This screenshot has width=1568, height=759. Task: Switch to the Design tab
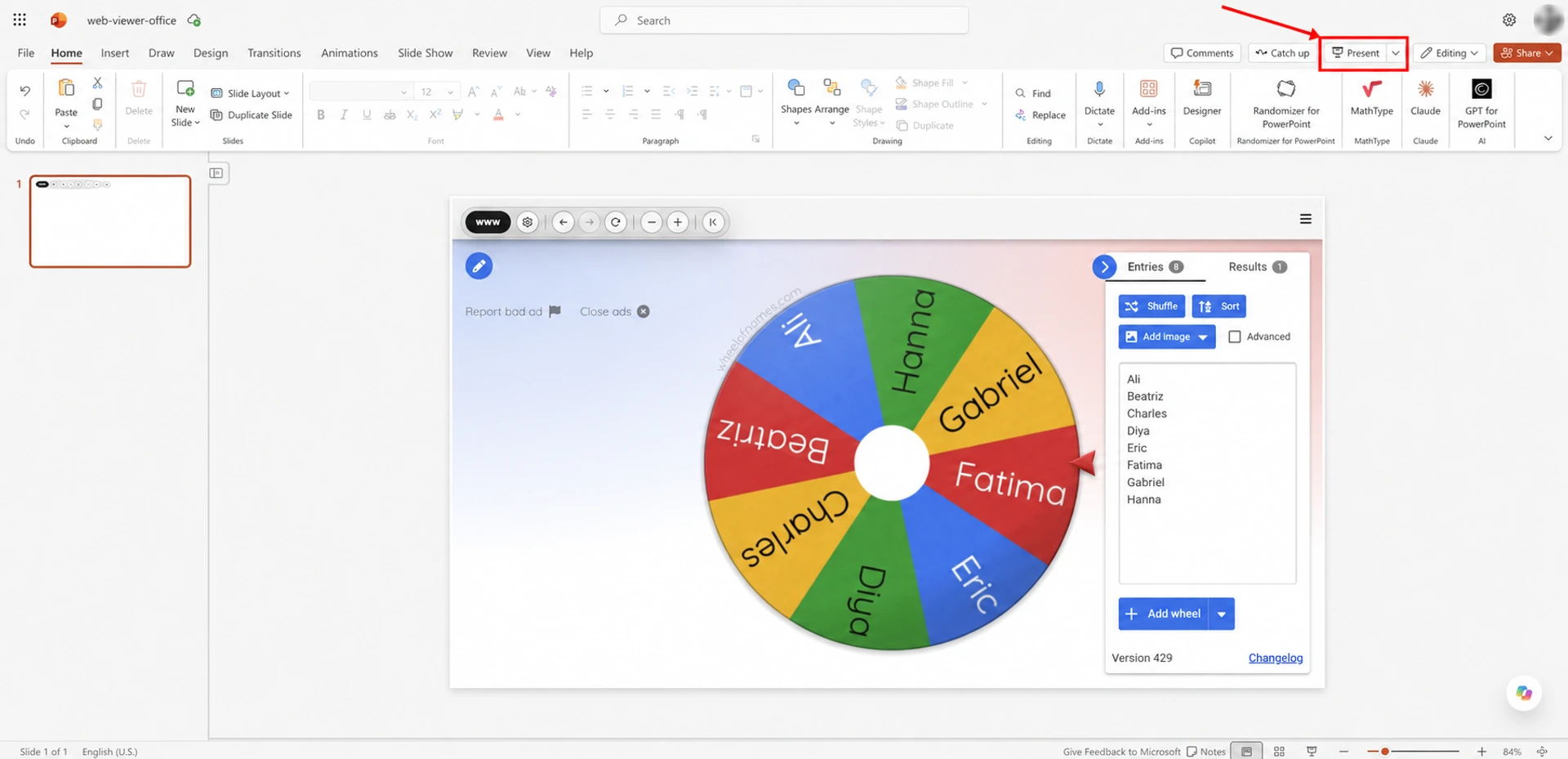[x=211, y=53]
